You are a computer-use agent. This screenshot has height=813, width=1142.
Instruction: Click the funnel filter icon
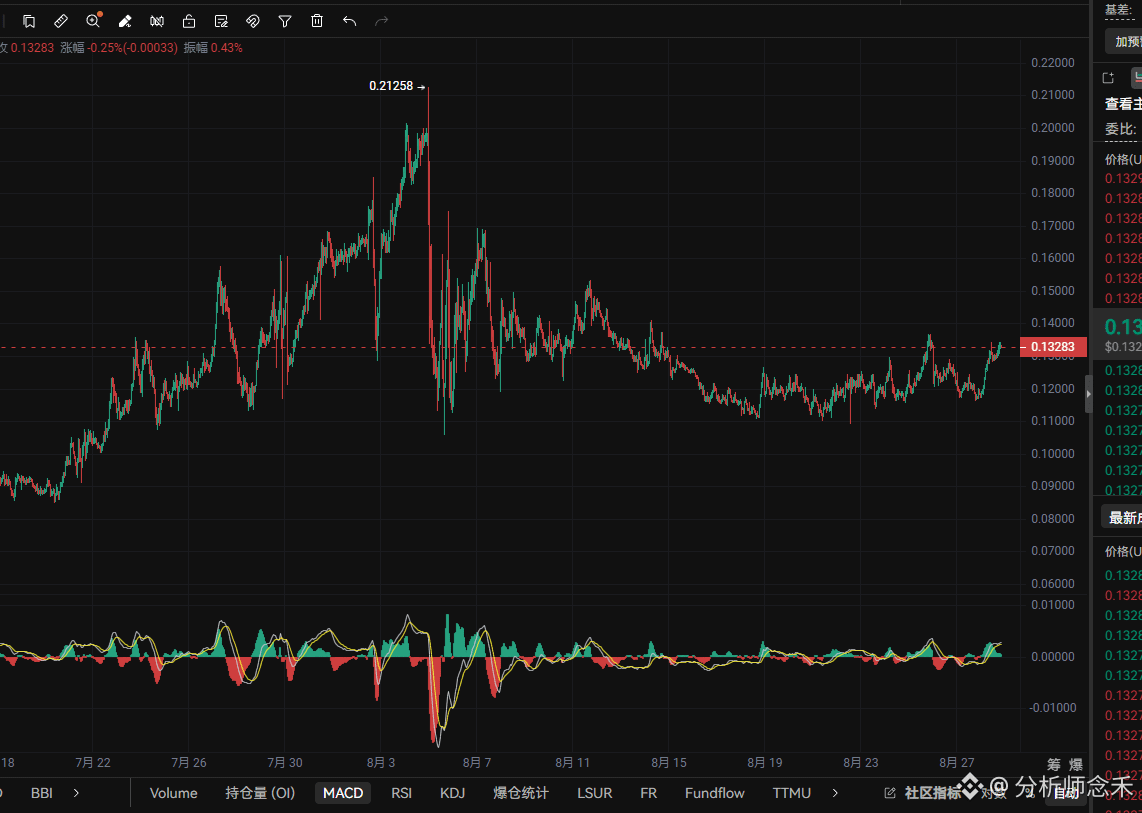pos(285,21)
